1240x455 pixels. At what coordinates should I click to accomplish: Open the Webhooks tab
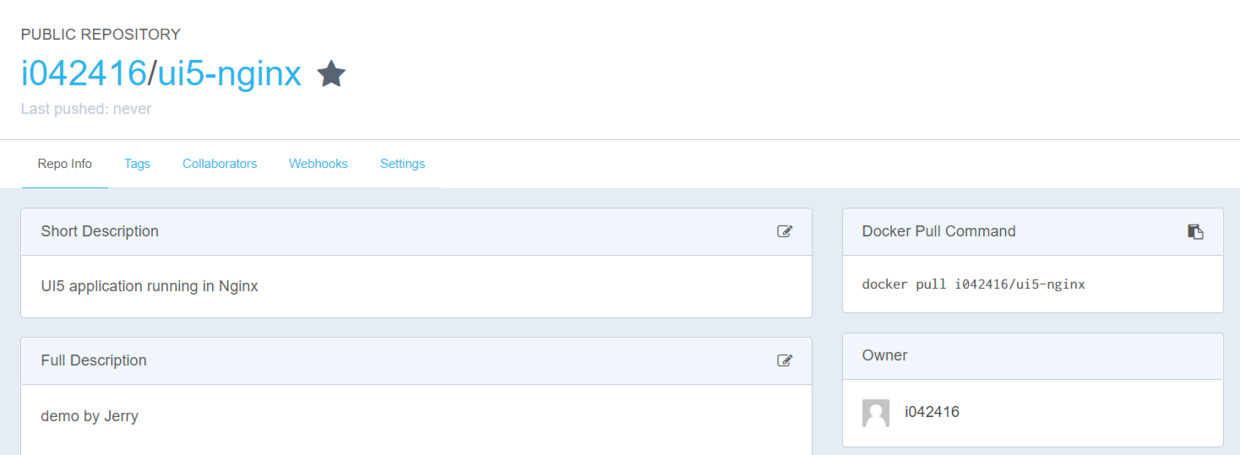pyautogui.click(x=318, y=164)
